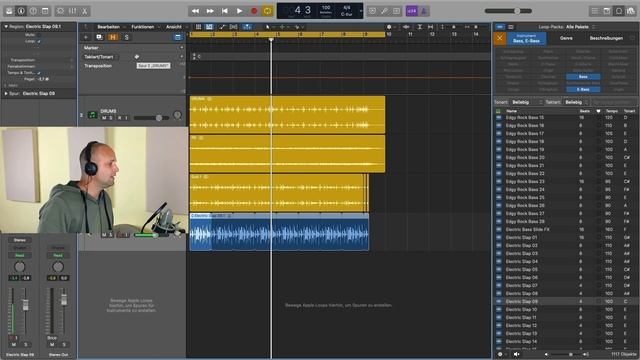Toggle the Metronome button
This screenshot has width=640, height=360.
tap(424, 11)
